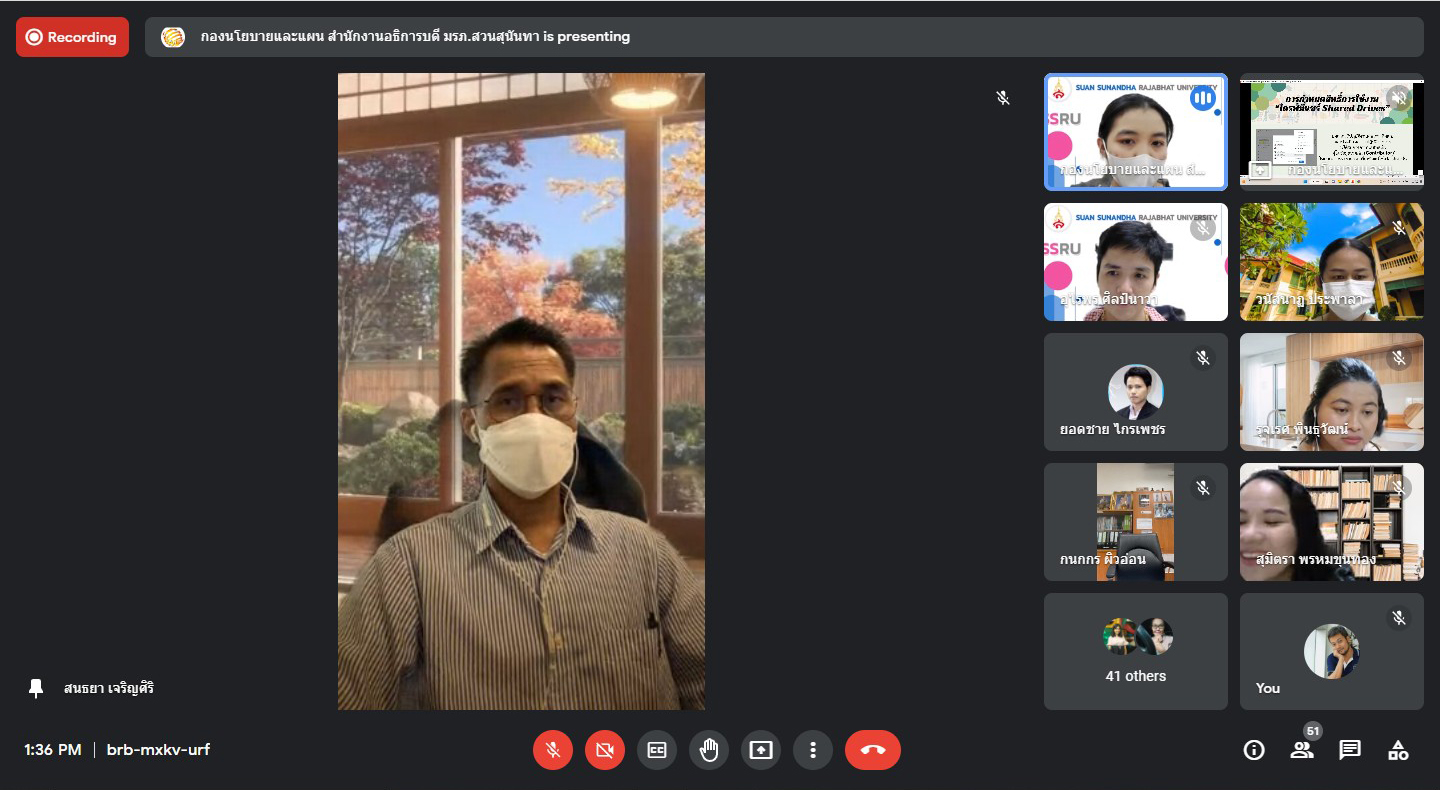This screenshot has height=790, width=1440.
Task: Click the red Recording indicator
Action: 72,37
